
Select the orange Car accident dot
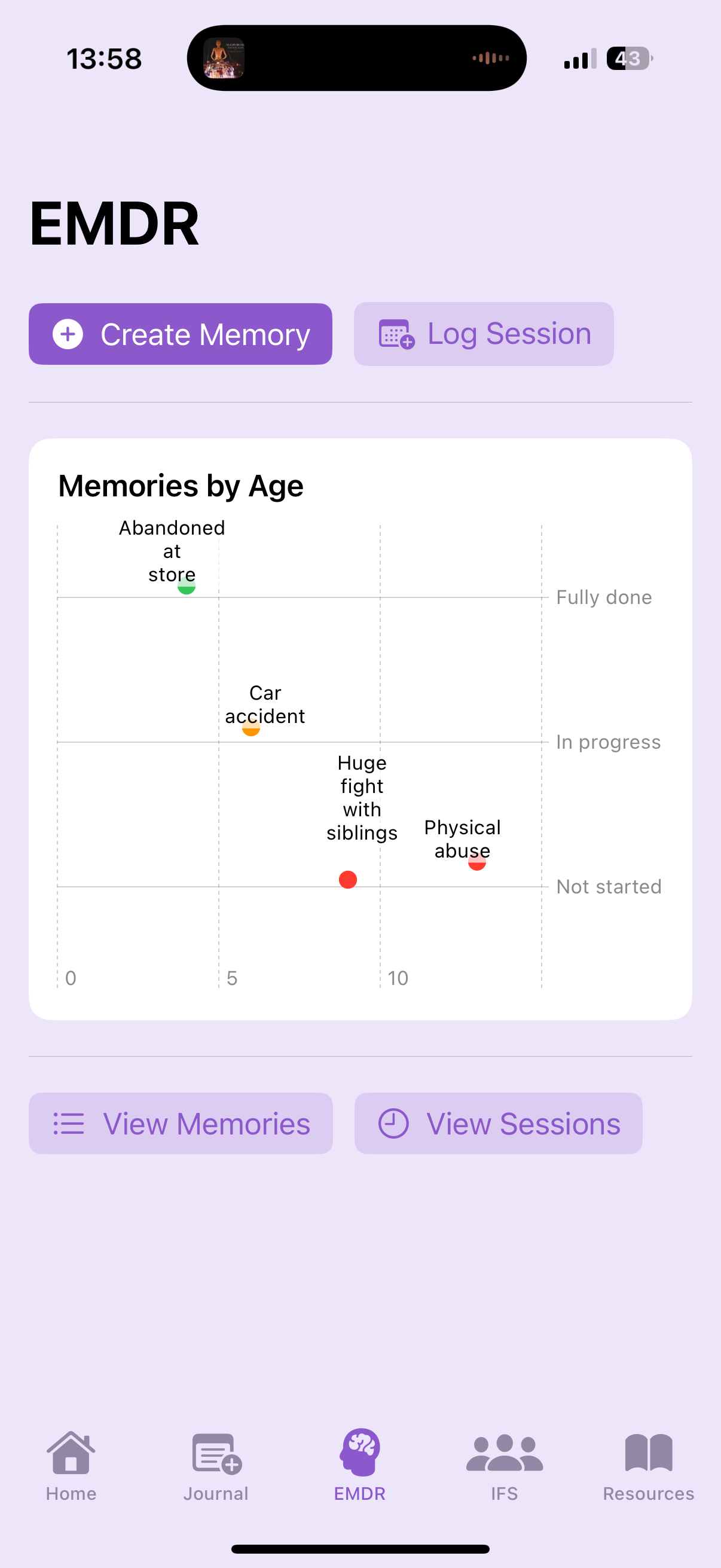(x=251, y=727)
